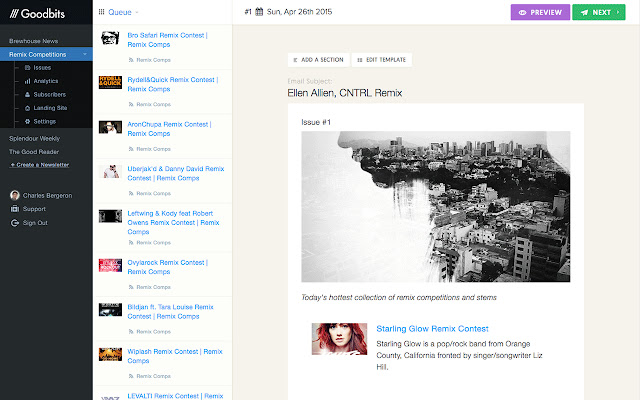
Task: Click the Add a Section icon
Action: 295,60
